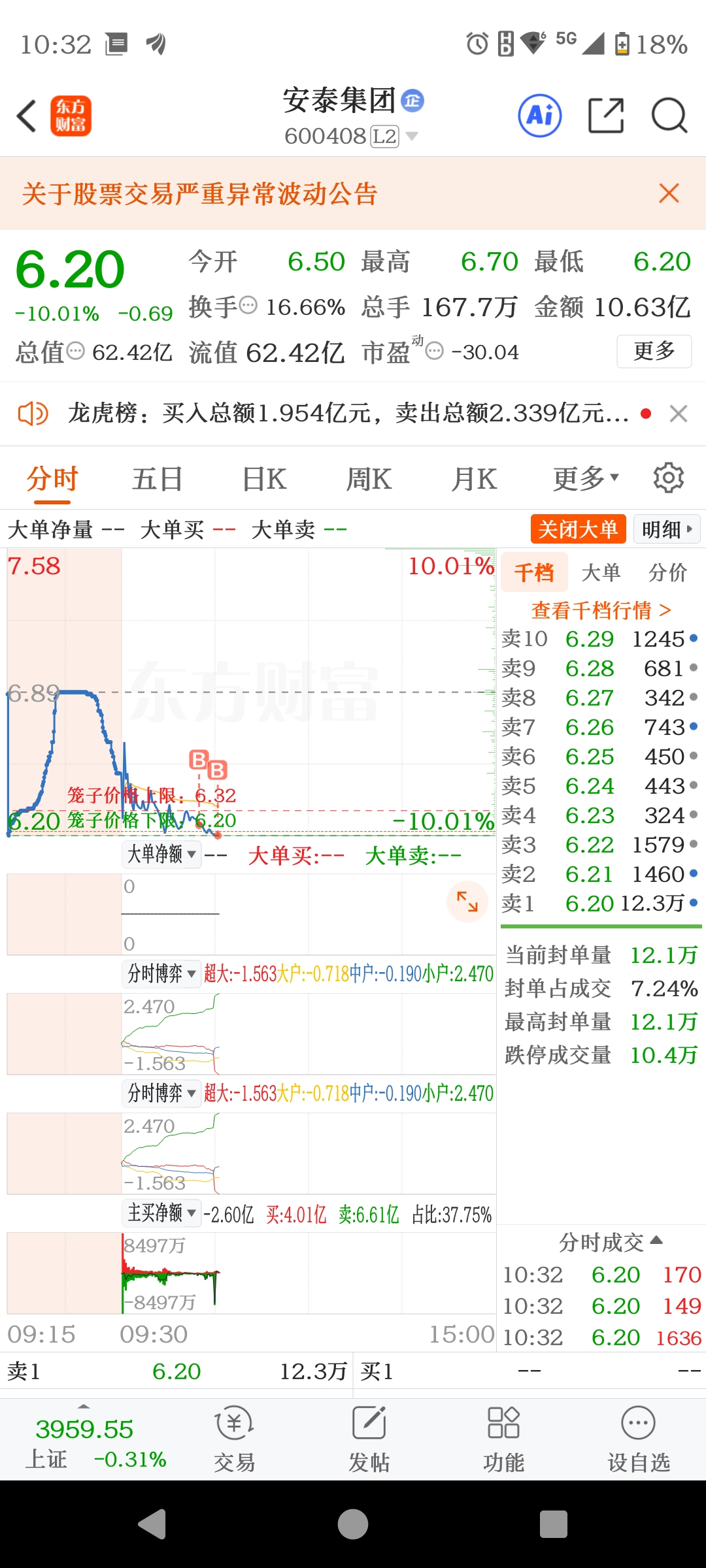Tap the bottom 买1 quote cell

529,1371
